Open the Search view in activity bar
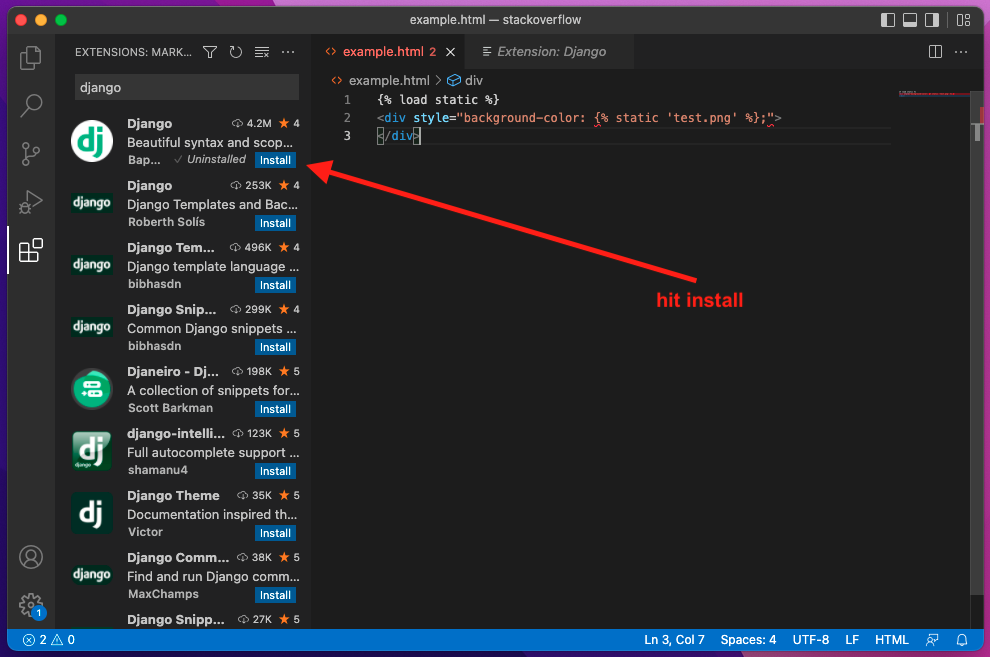Screen dimensions: 990x657 tap(30, 105)
